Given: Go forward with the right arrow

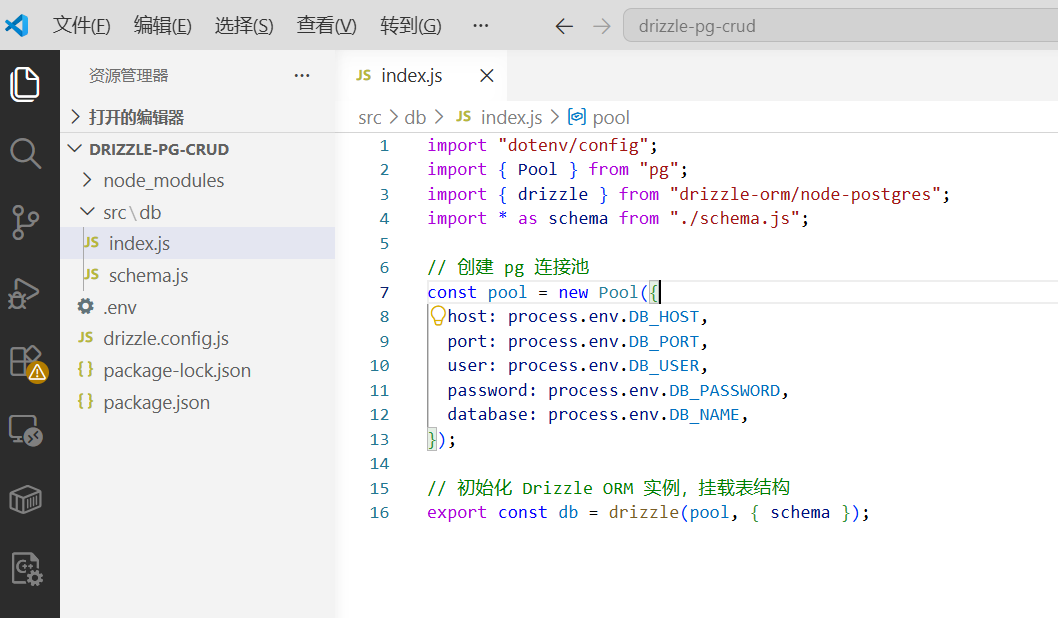Looking at the screenshot, I should click(601, 26).
